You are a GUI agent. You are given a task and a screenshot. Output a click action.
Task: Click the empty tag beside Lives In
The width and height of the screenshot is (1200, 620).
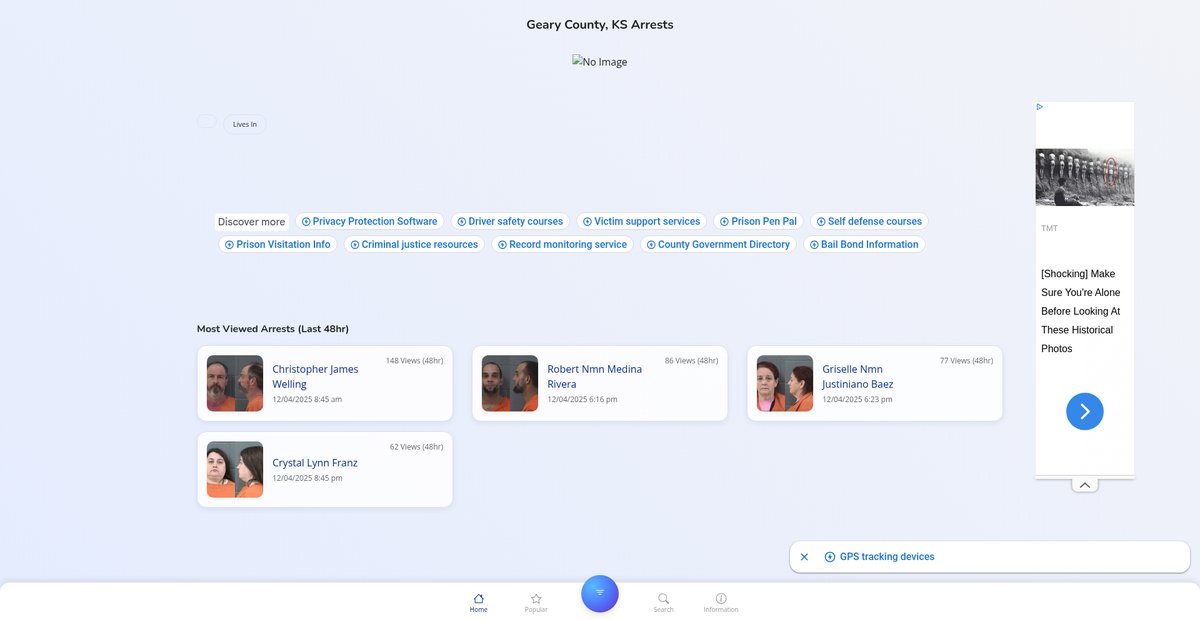point(207,121)
